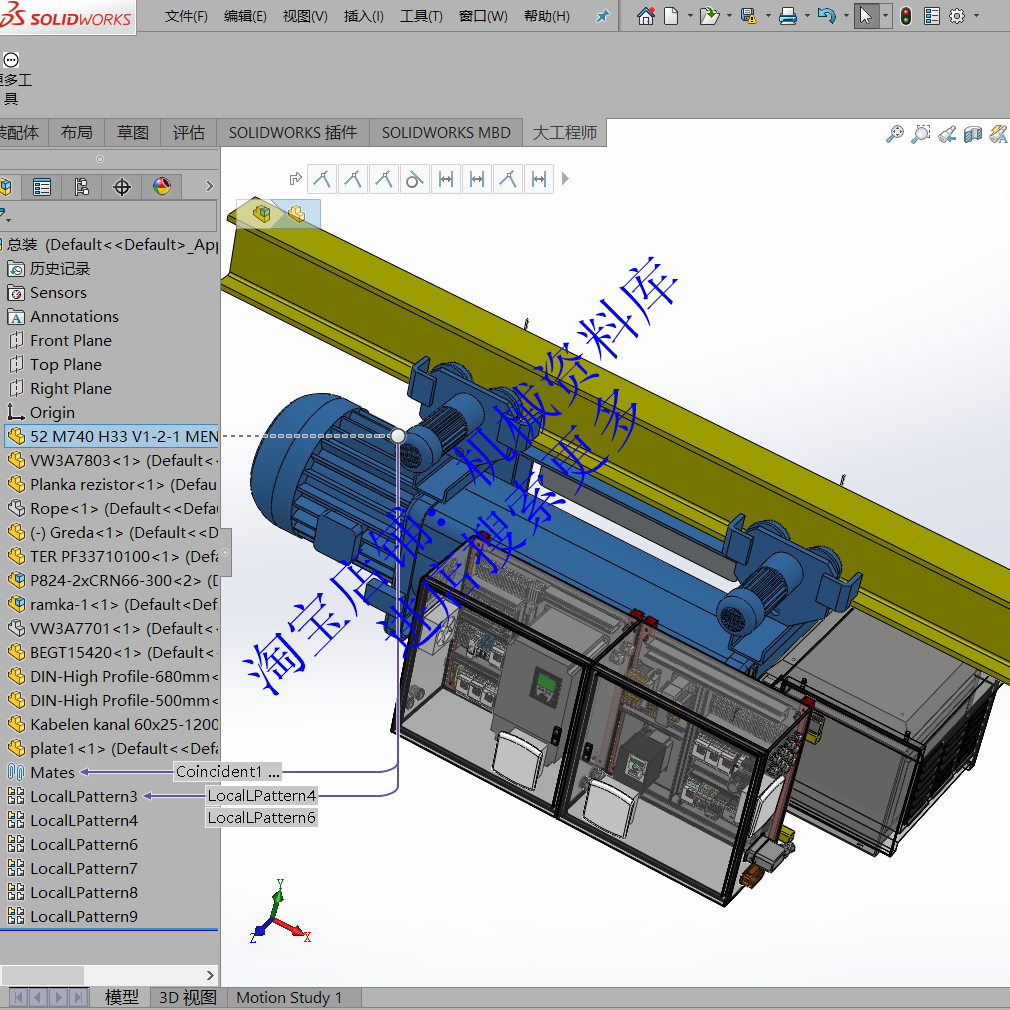Click the Home welcome icon
1010x1010 pixels.
tap(645, 16)
